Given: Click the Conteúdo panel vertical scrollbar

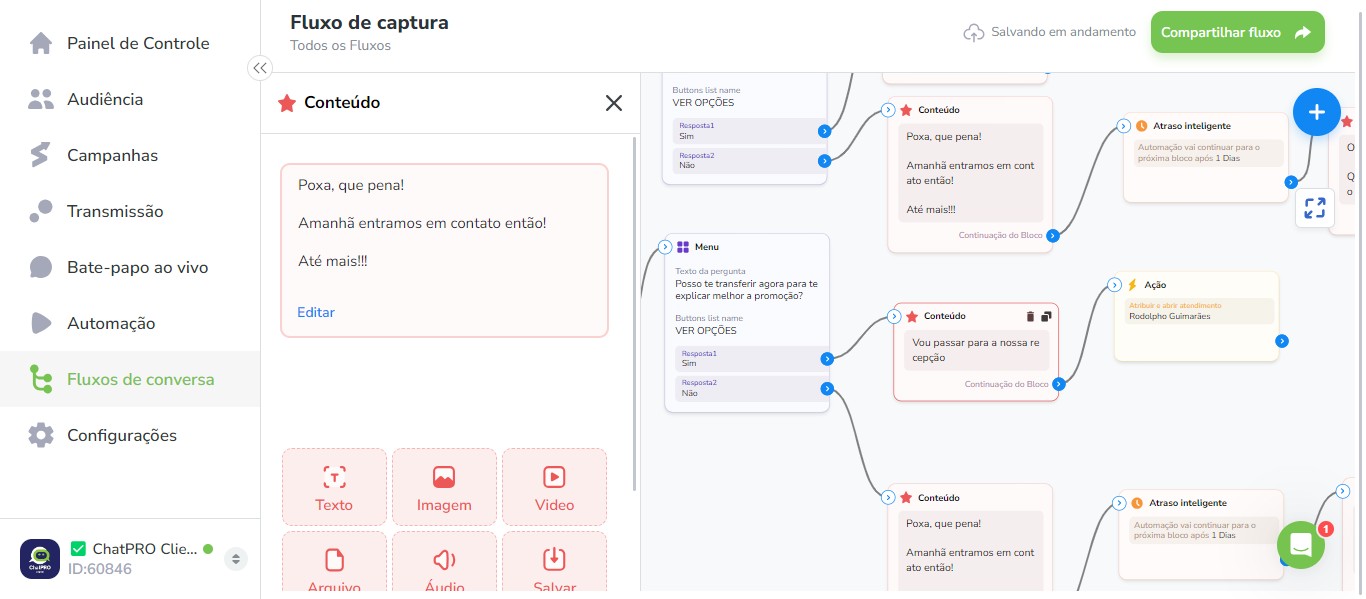Looking at the screenshot, I should [636, 314].
